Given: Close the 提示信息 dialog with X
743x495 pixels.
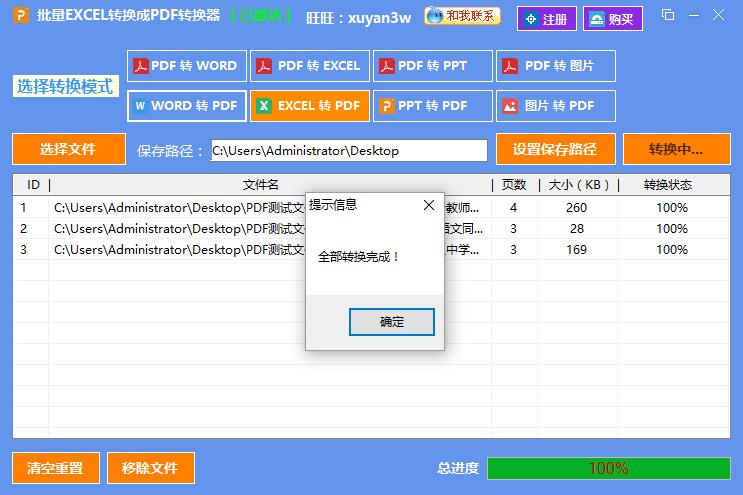Looking at the screenshot, I should (x=429, y=205).
